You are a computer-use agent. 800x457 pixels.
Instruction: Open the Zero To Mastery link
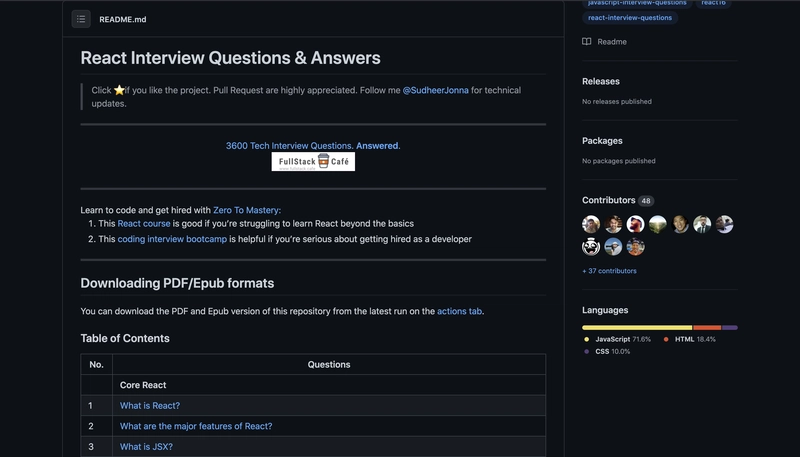(246, 210)
